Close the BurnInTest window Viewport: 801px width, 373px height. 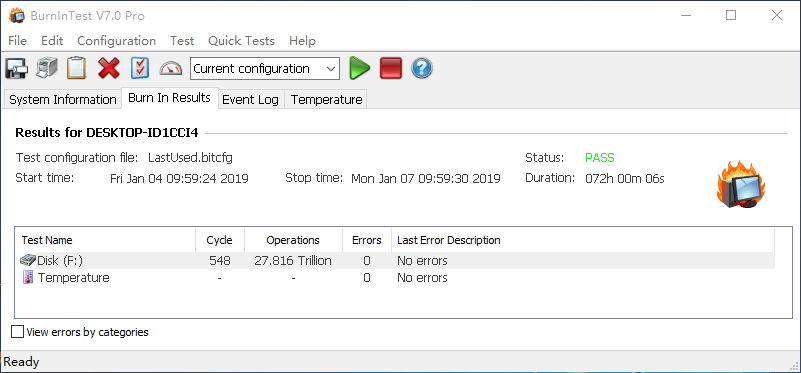[x=776, y=16]
